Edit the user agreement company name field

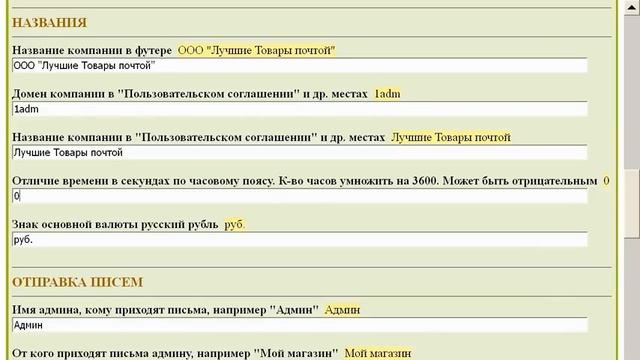pyautogui.click(x=300, y=153)
